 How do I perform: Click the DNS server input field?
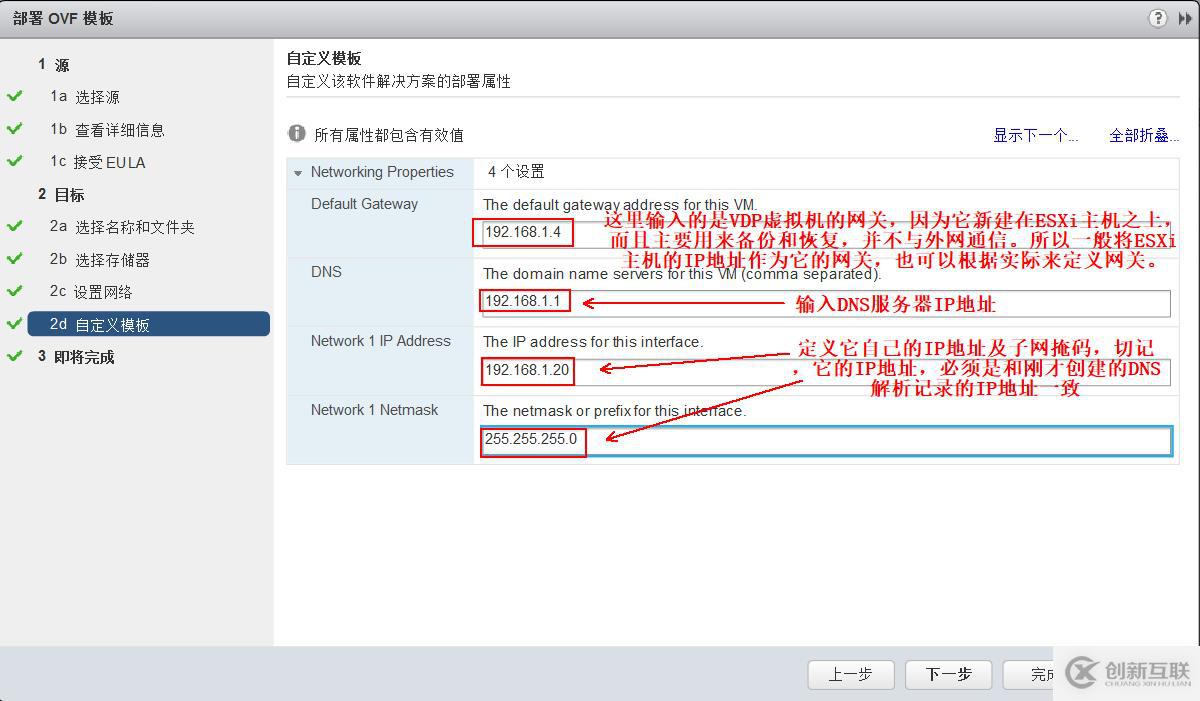pyautogui.click(x=825, y=302)
